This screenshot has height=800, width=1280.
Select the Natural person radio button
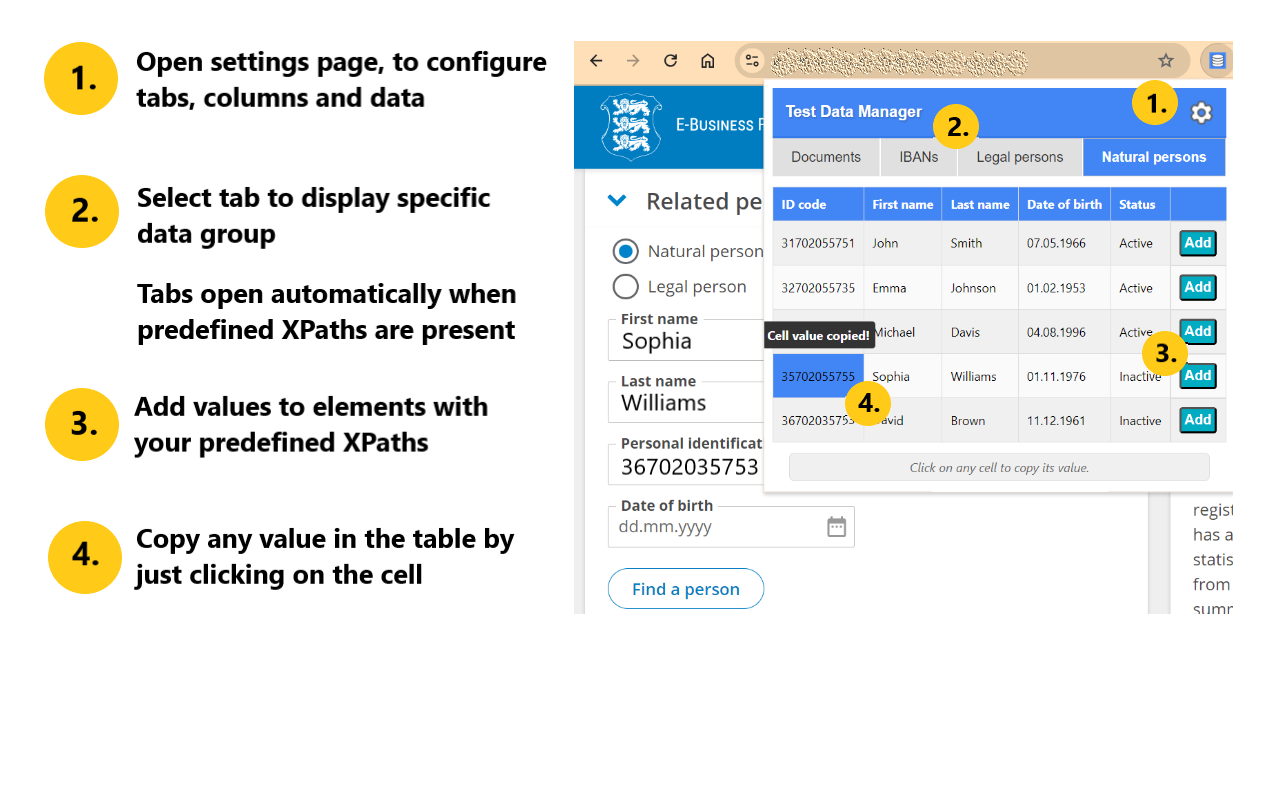625,251
